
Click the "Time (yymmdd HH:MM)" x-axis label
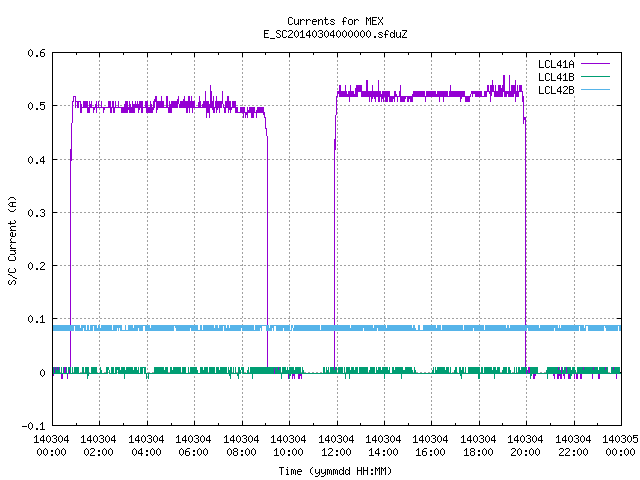(335, 471)
